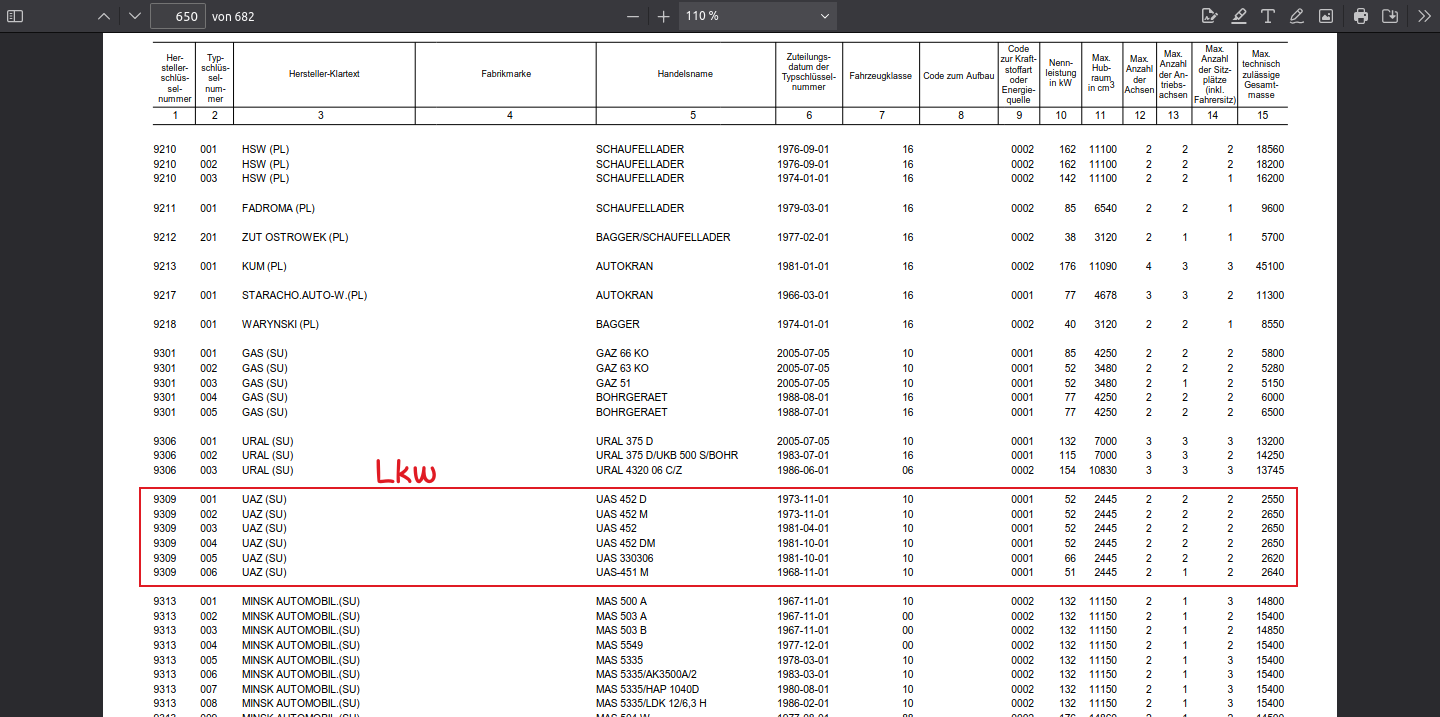This screenshot has height=717, width=1440.
Task: Click manufacturer key '9217'
Action: click(165, 295)
